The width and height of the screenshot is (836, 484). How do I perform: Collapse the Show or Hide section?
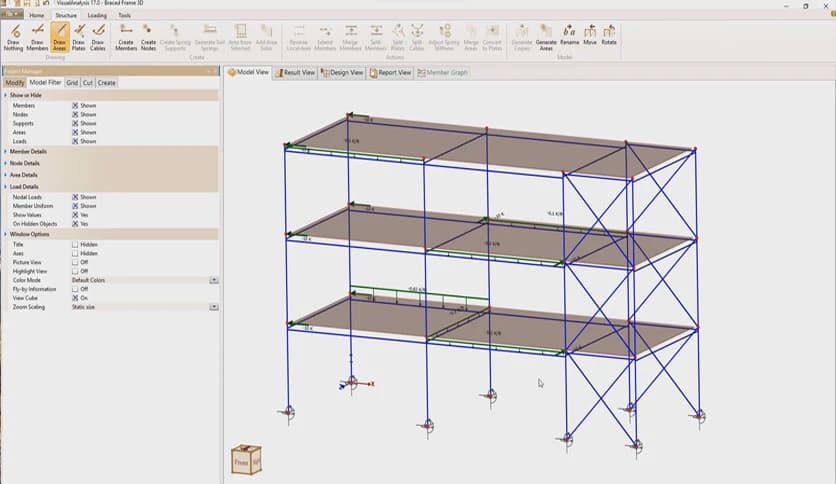coord(6,95)
